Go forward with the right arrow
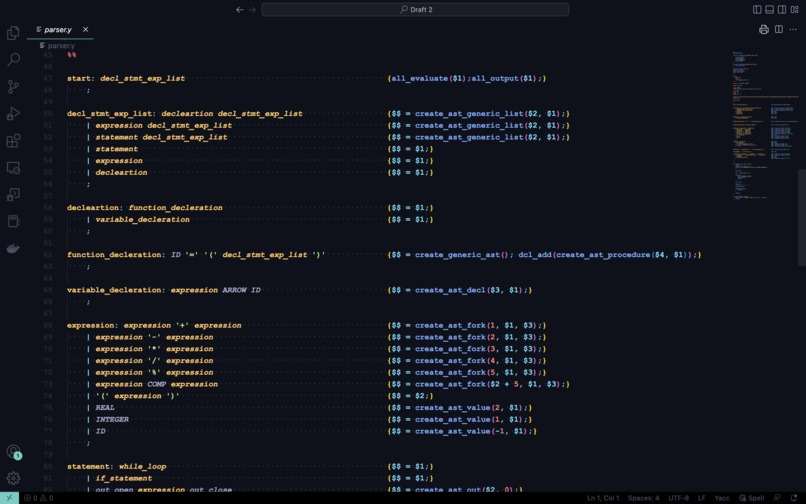Image resolution: width=806 pixels, height=504 pixels. click(252, 9)
